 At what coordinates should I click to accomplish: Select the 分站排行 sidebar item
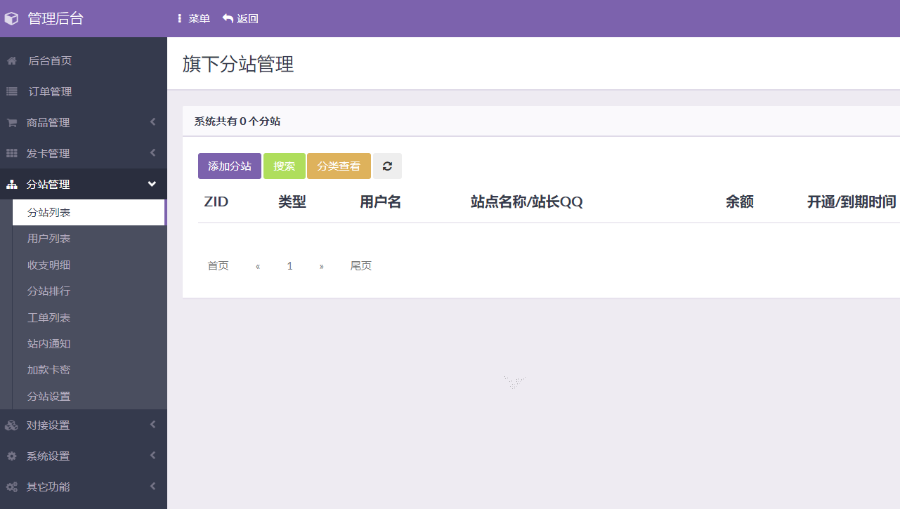[49, 291]
